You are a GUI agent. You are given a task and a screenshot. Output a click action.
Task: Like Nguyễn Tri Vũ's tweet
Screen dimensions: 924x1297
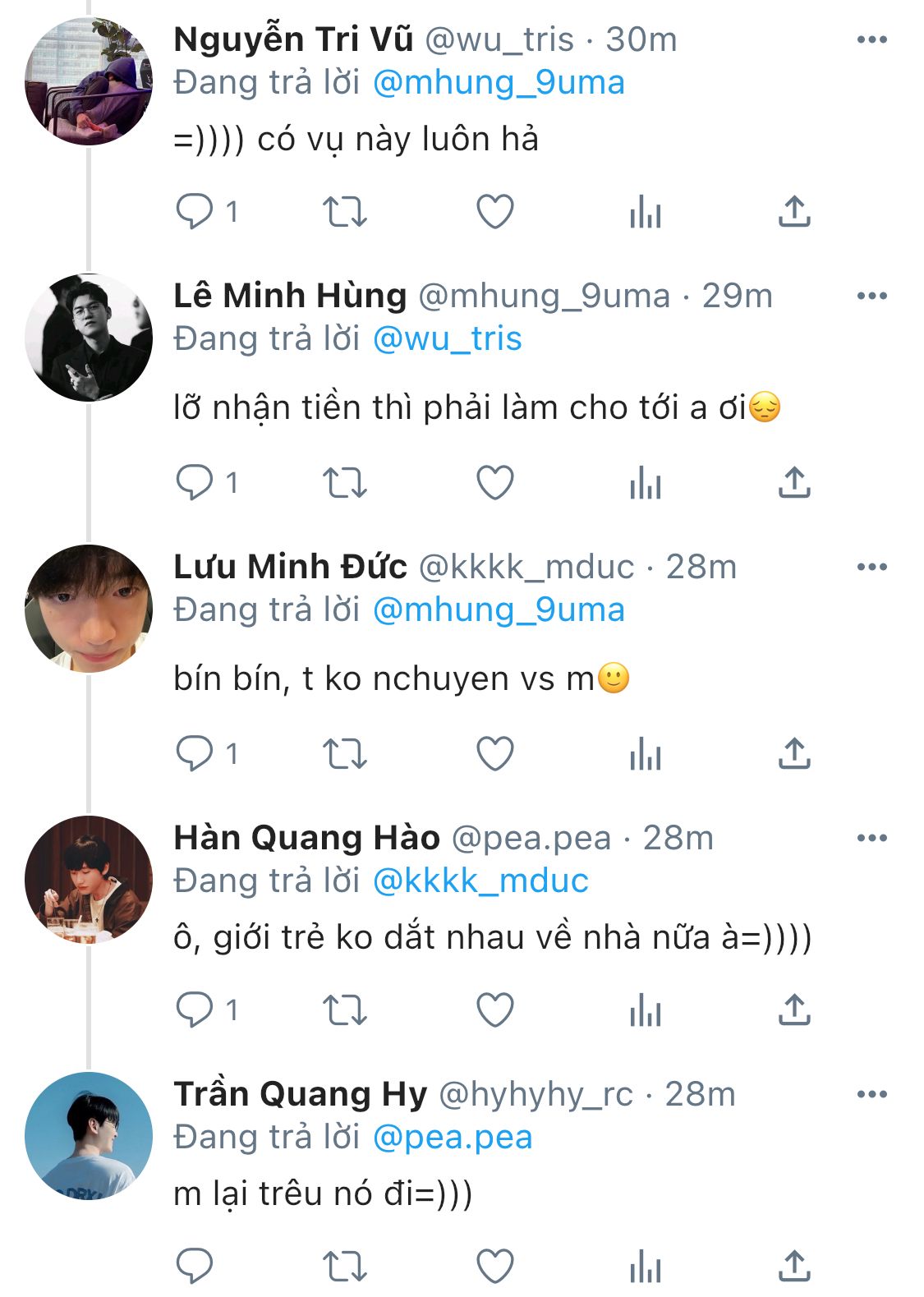click(495, 212)
